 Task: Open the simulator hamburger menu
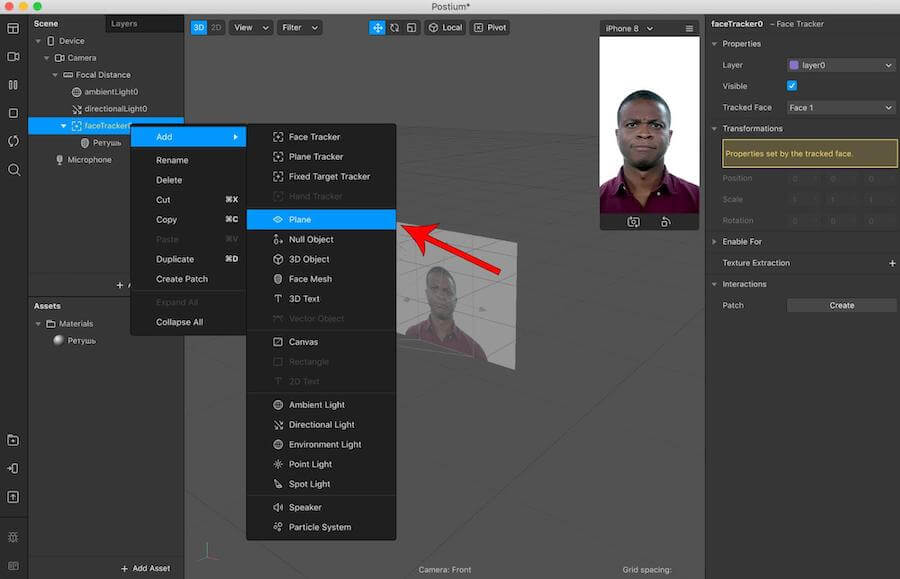coord(689,29)
